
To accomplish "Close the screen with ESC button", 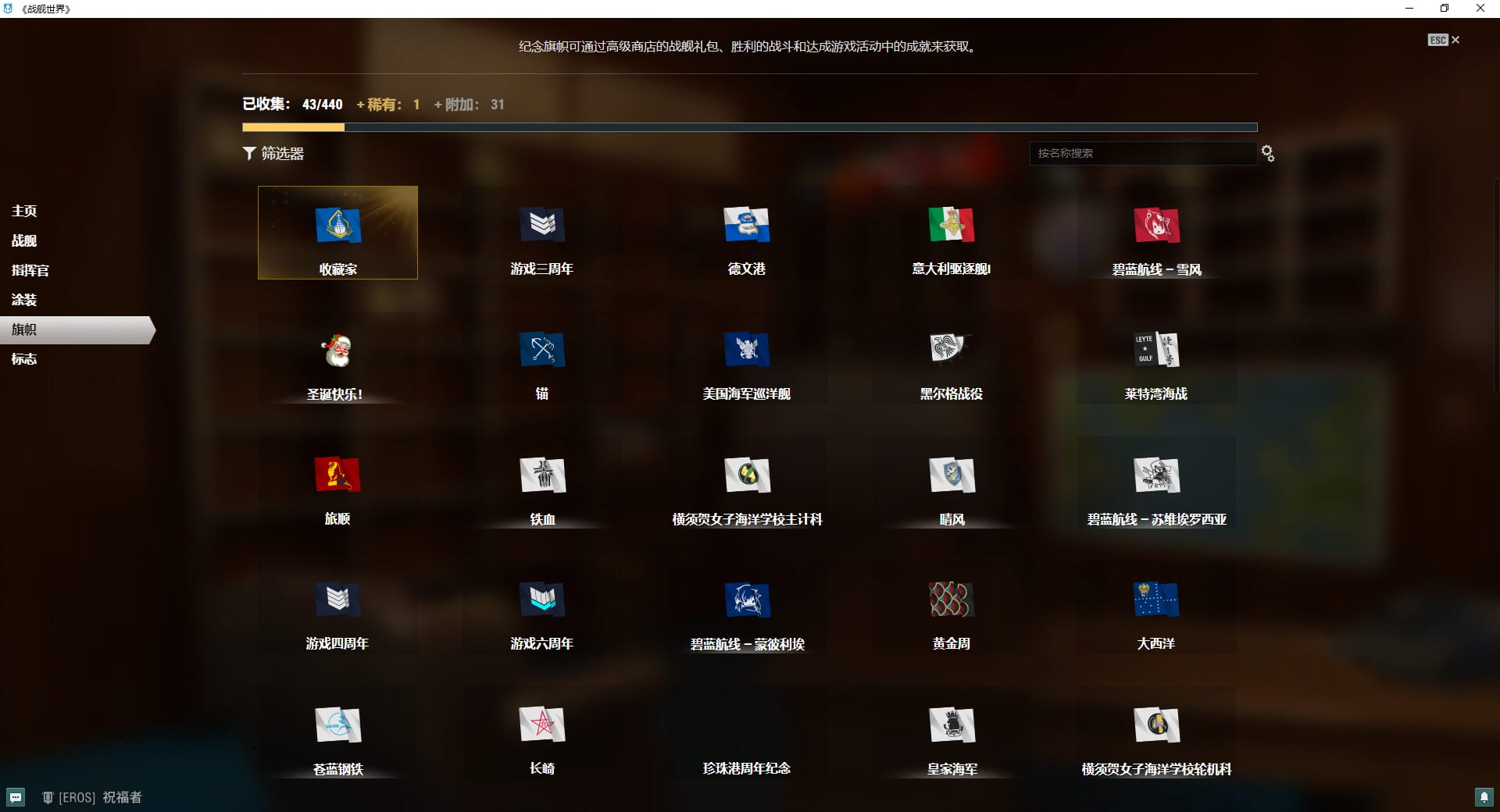I will click(x=1443, y=40).
